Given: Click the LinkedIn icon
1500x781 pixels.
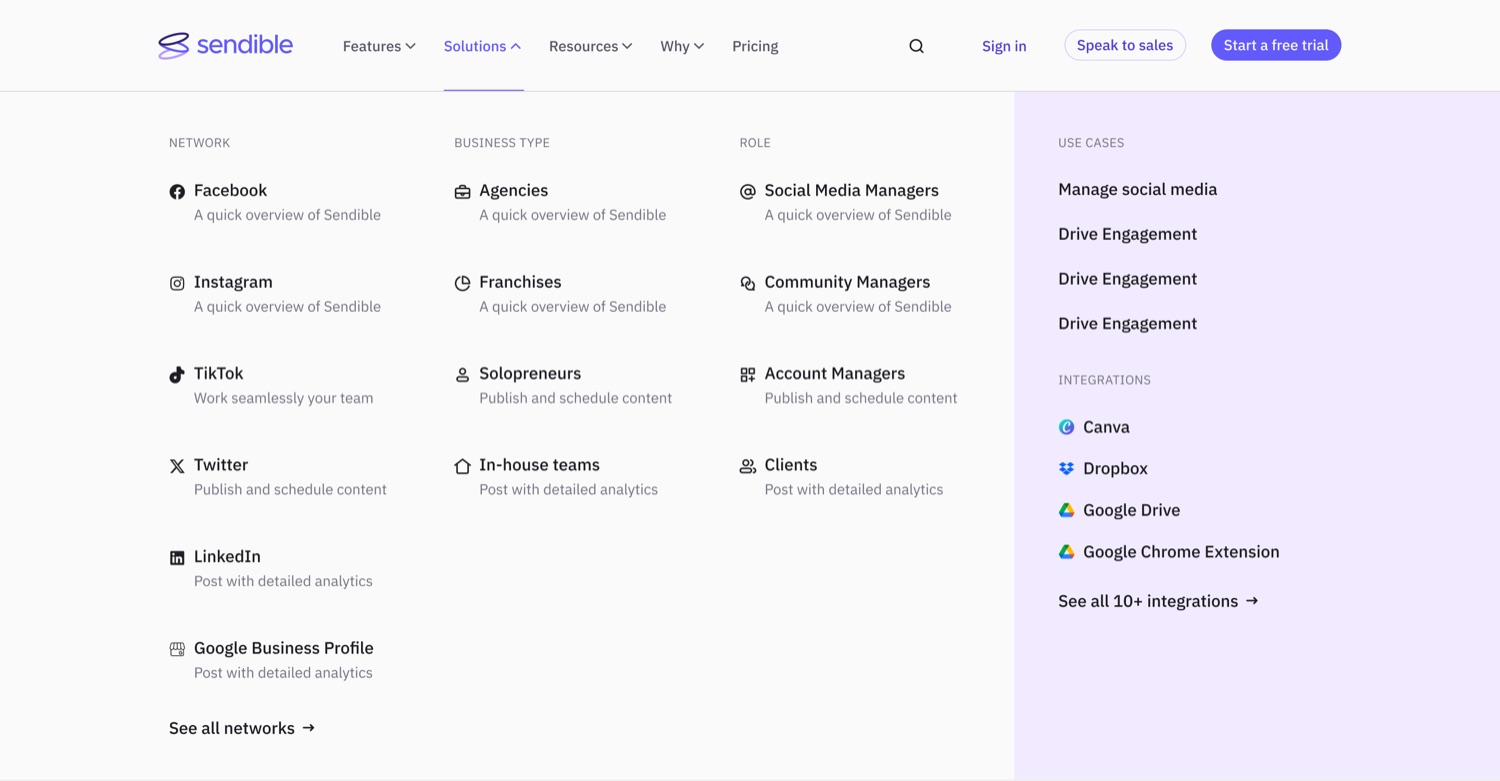Looking at the screenshot, I should [177, 558].
